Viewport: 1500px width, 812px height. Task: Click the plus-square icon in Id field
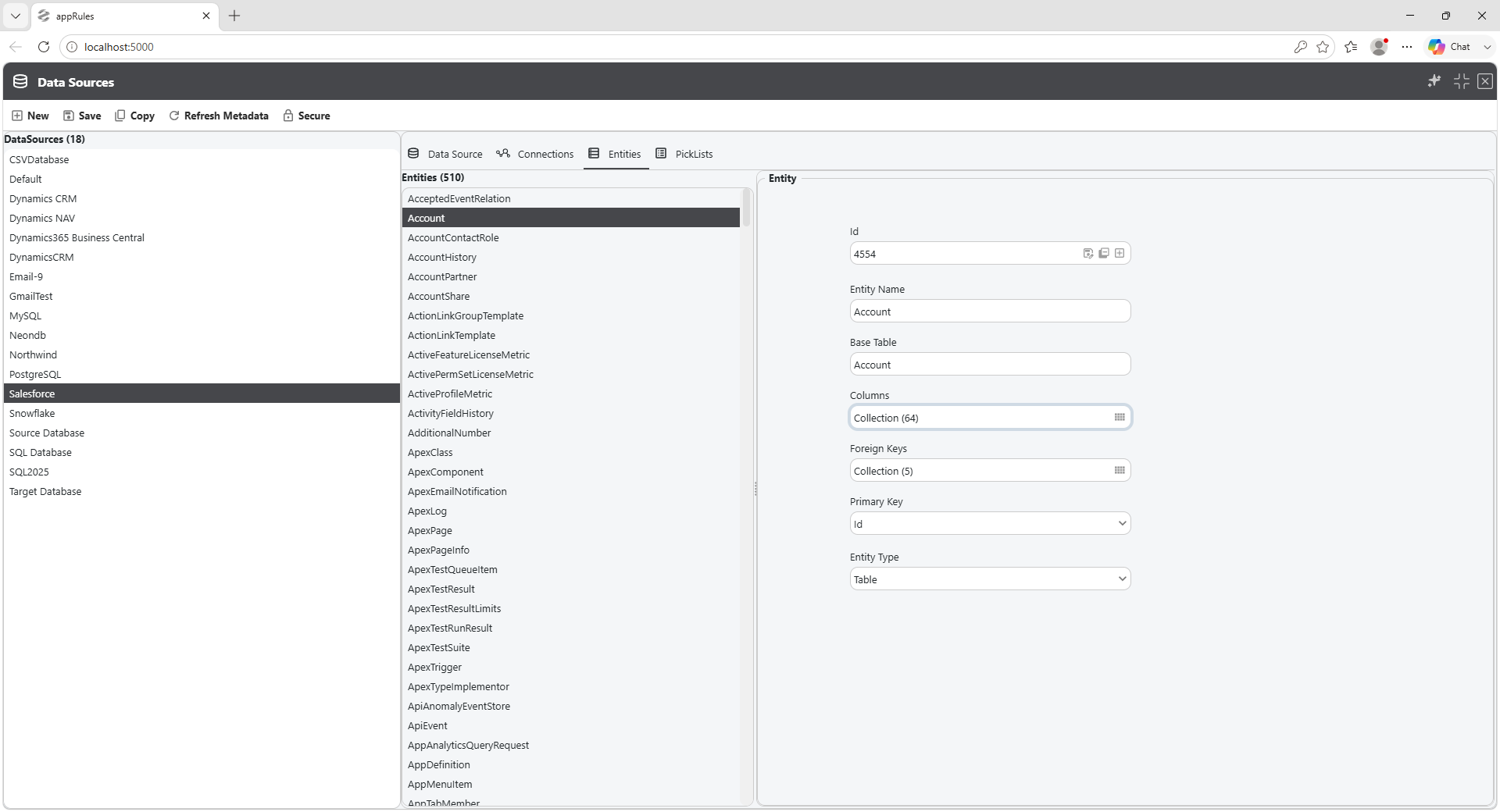point(1120,253)
